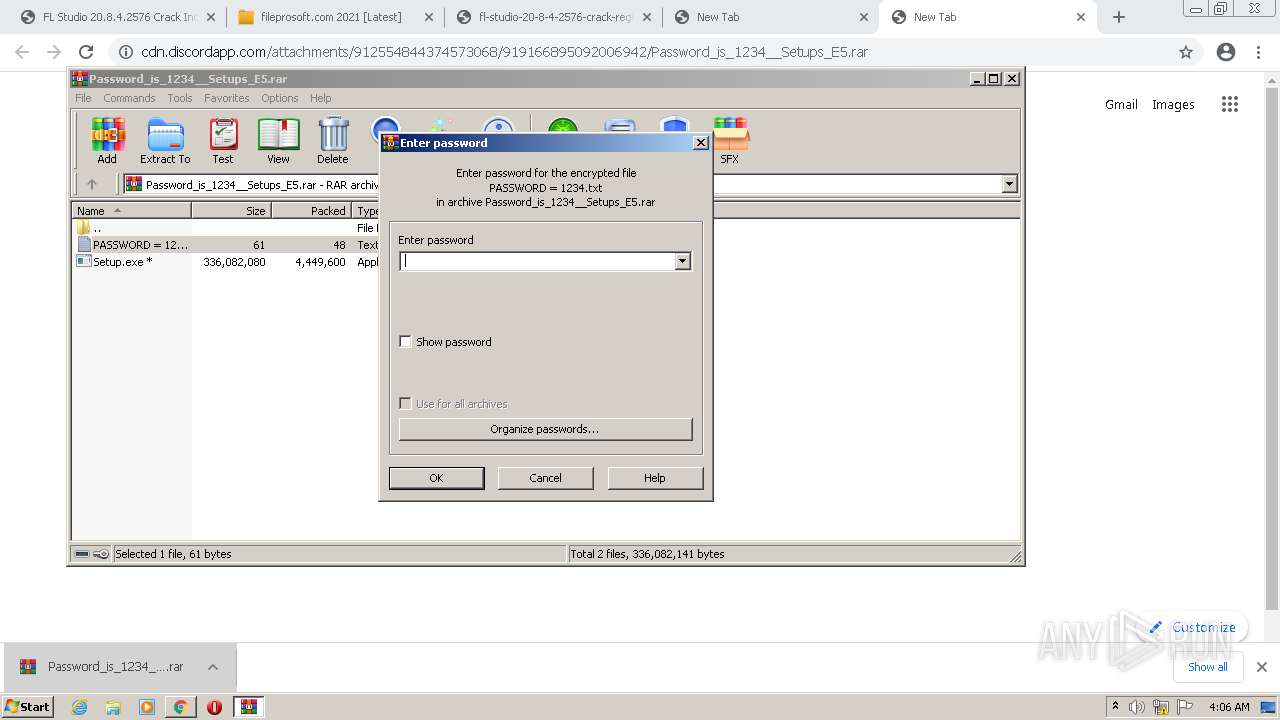Open the Commands menu
Viewport: 1280px width, 720px height.
click(x=129, y=98)
